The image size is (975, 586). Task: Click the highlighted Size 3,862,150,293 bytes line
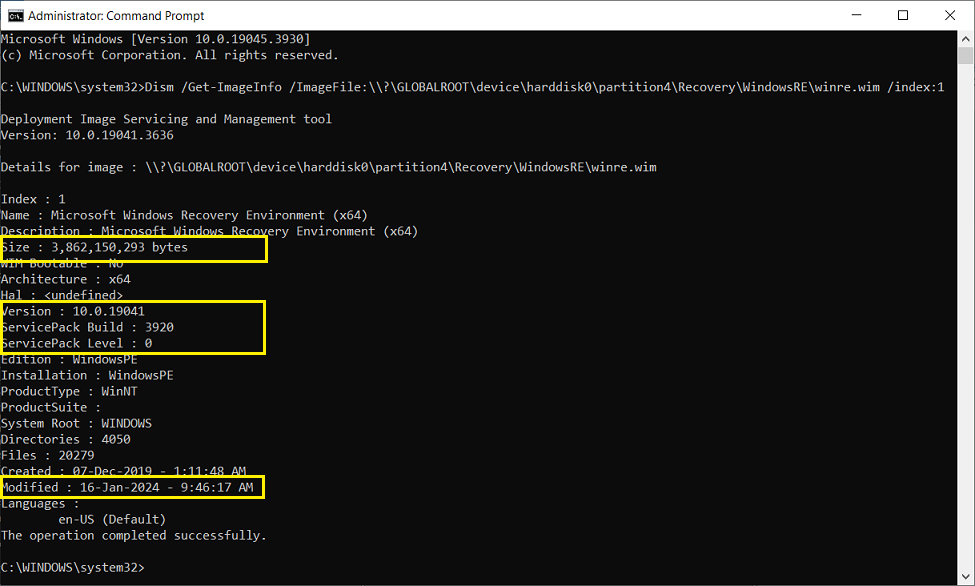point(95,247)
